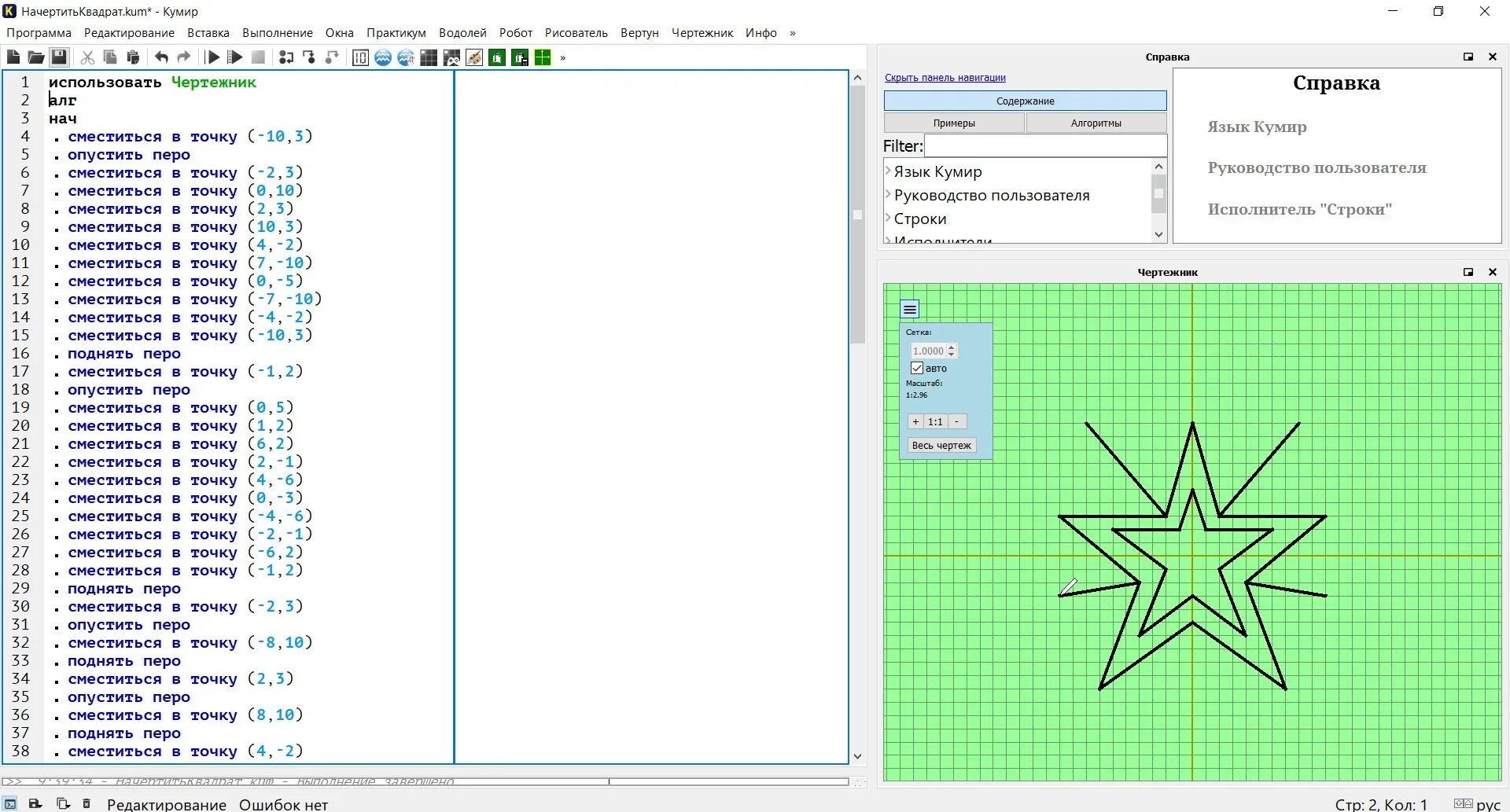This screenshot has width=1510, height=812.
Task: Increase grid step with spinner up arrow
Action: tap(952, 347)
